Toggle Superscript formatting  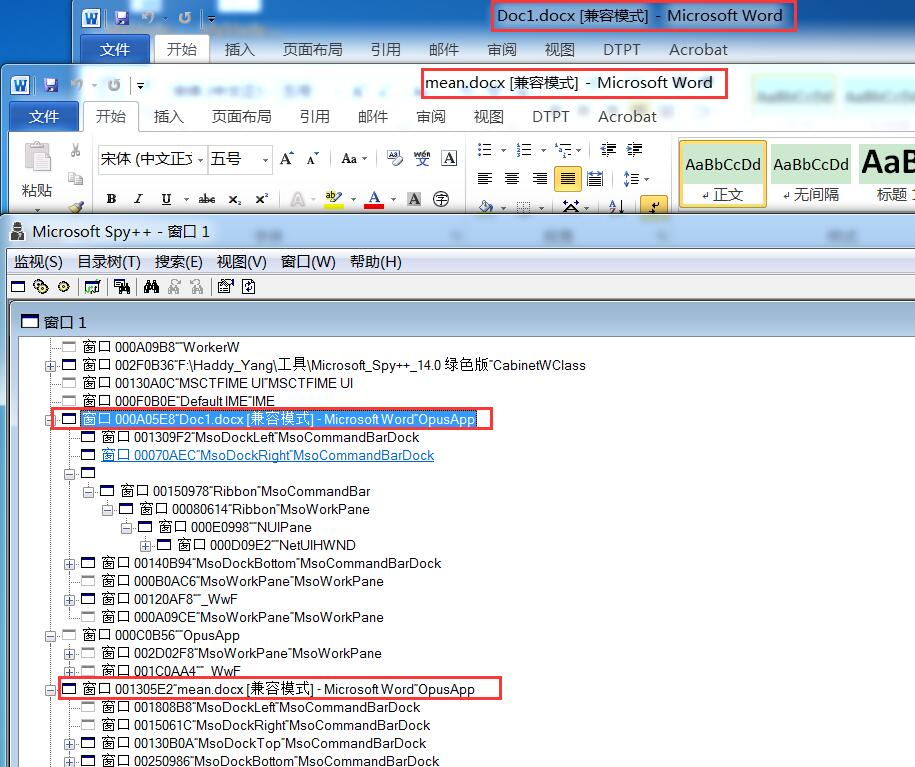click(262, 199)
